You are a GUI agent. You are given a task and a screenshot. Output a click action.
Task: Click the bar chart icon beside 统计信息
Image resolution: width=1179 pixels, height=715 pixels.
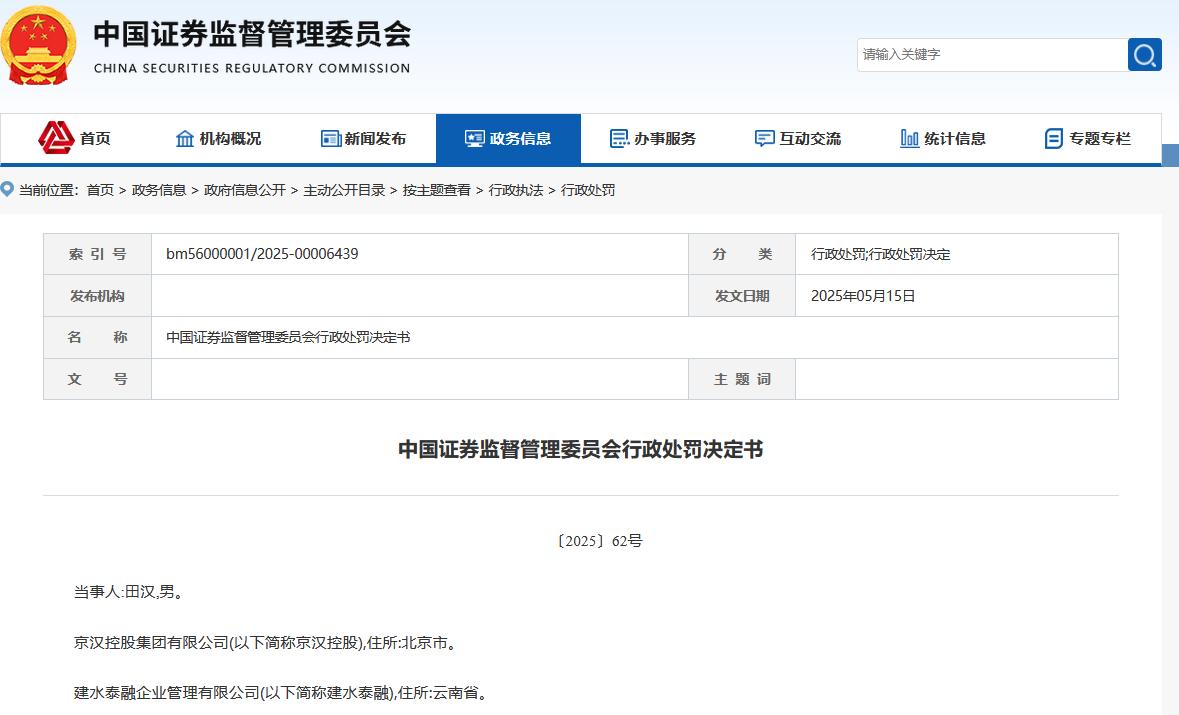909,138
